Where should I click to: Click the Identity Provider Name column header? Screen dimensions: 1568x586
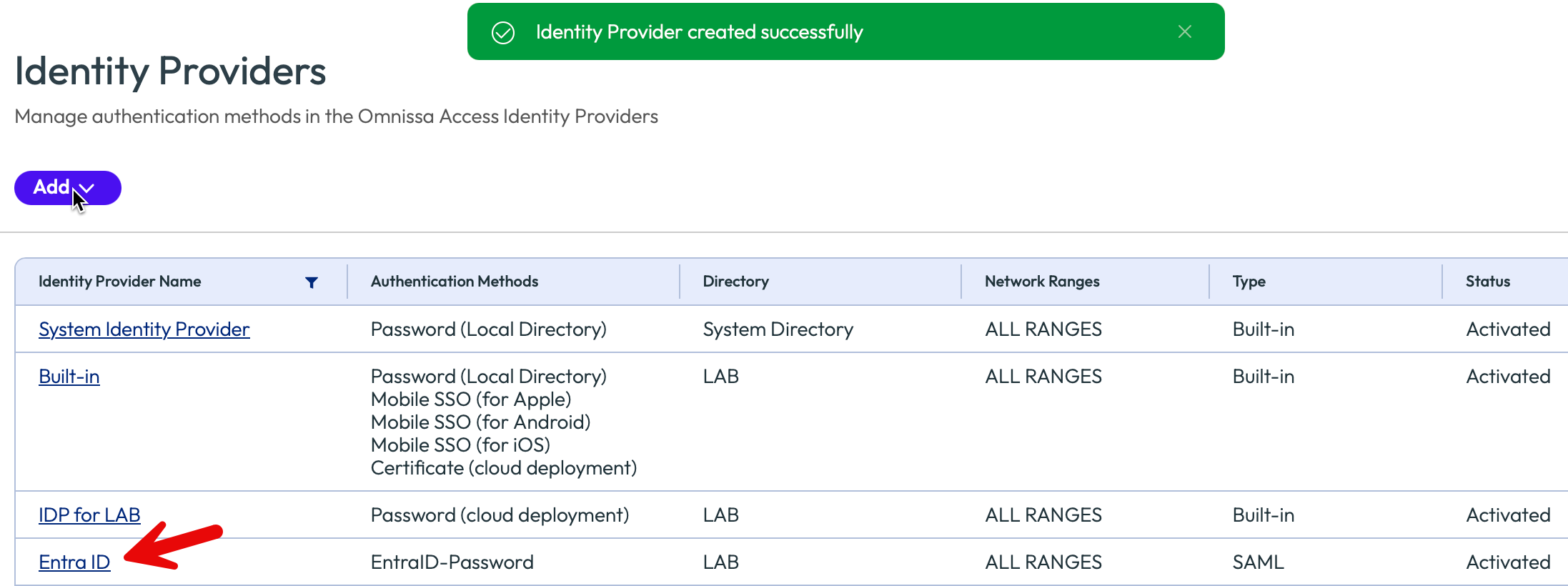(119, 282)
